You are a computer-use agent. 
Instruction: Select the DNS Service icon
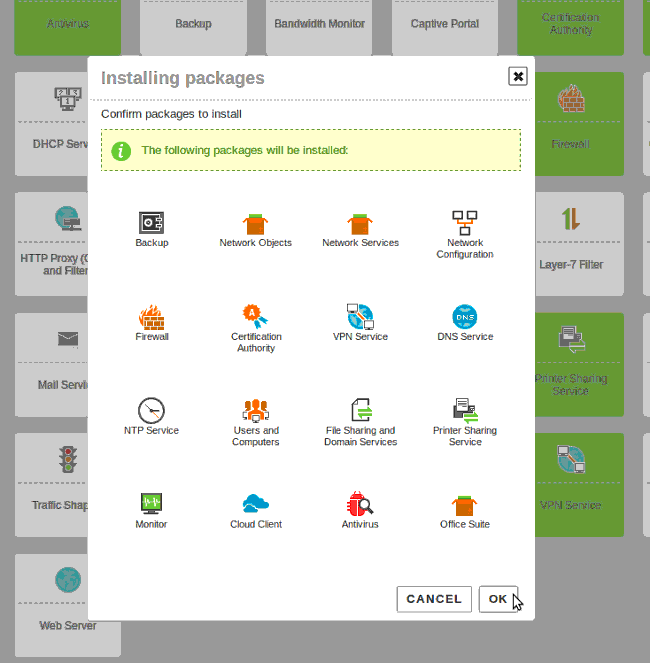tap(465, 317)
